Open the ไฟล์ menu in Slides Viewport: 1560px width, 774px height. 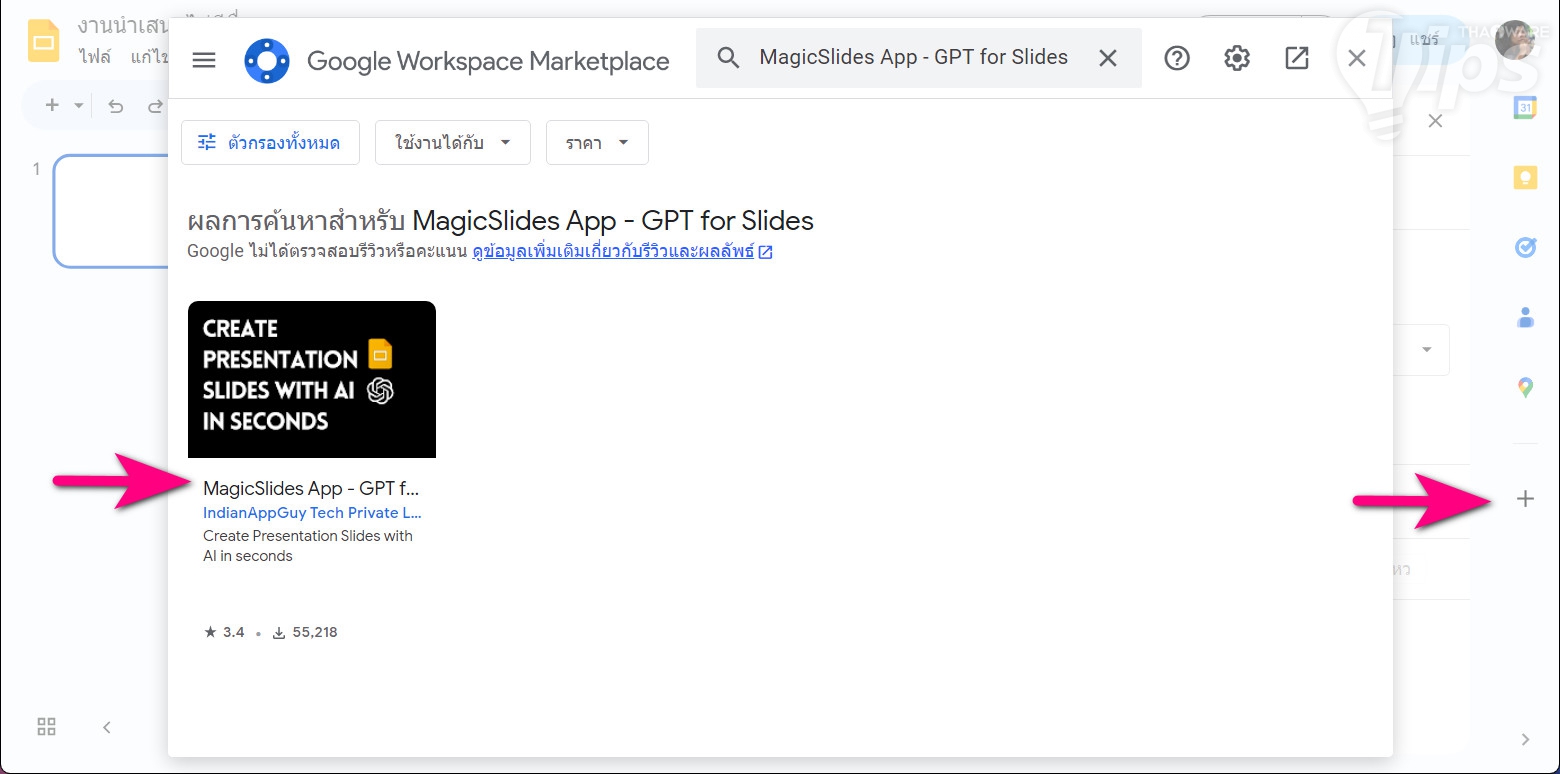coord(95,56)
